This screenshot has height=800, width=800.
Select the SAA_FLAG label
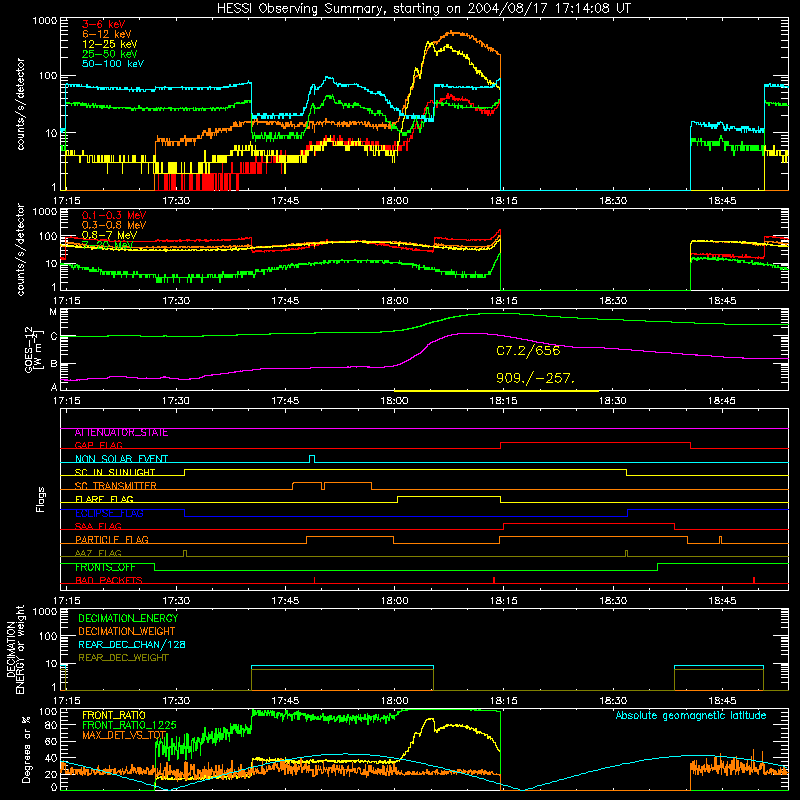coord(98,526)
